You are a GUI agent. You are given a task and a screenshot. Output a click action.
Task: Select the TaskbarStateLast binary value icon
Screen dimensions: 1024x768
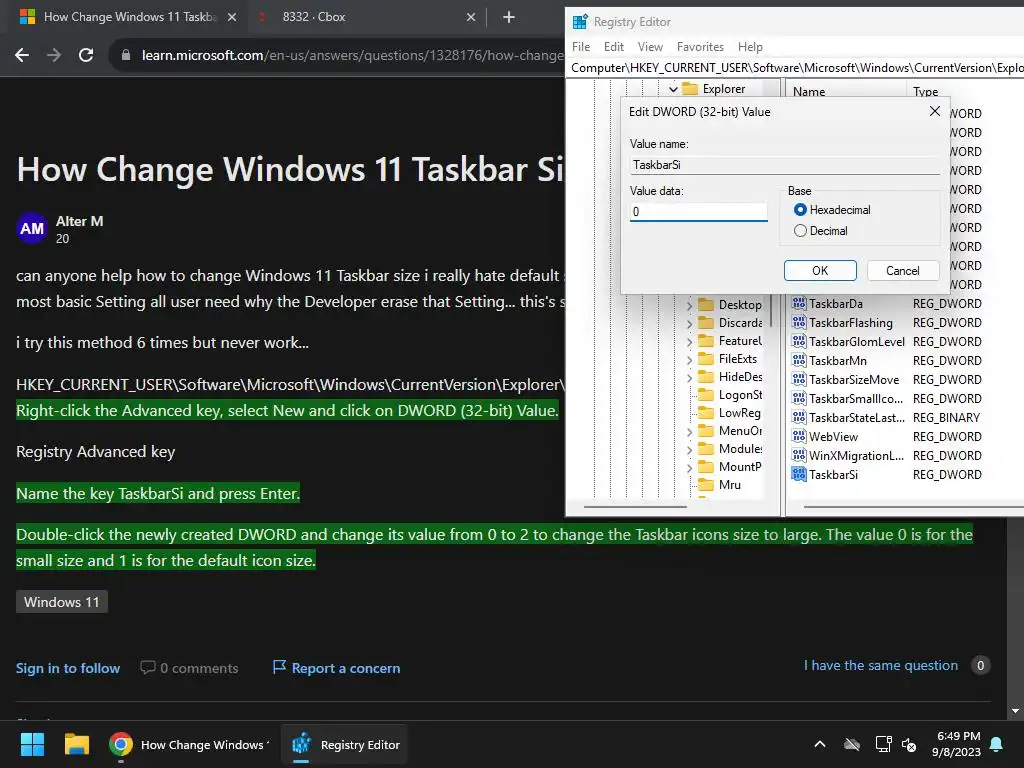(799, 417)
